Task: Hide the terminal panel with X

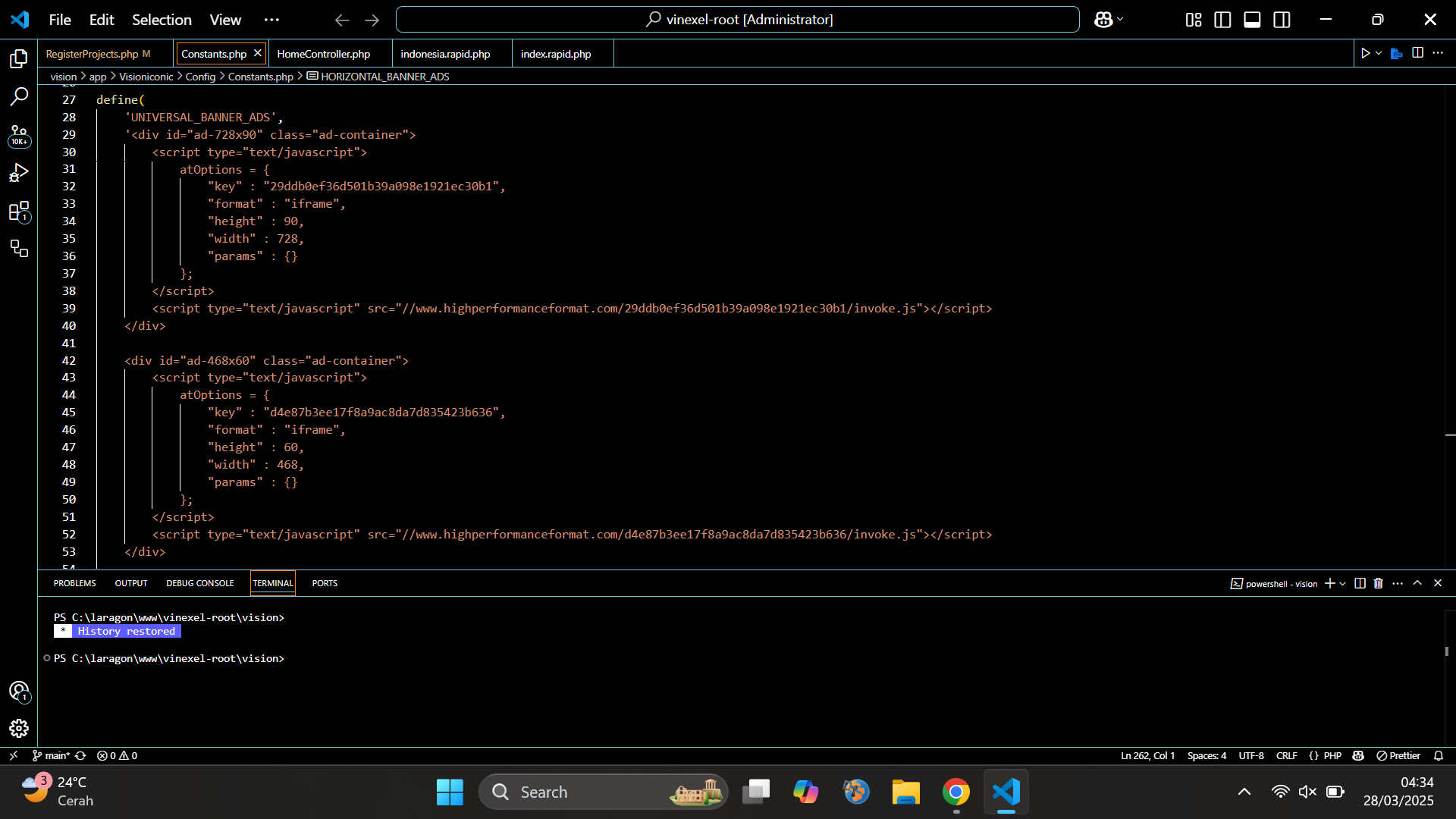Action: (1438, 583)
